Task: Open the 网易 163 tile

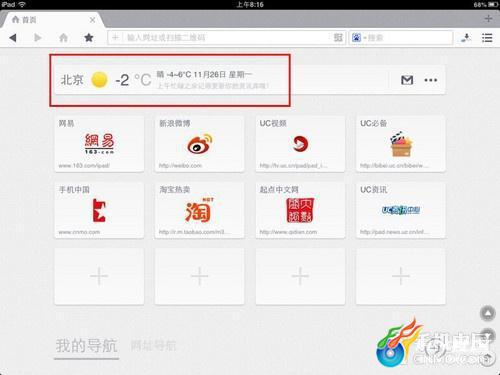Action: (99, 144)
